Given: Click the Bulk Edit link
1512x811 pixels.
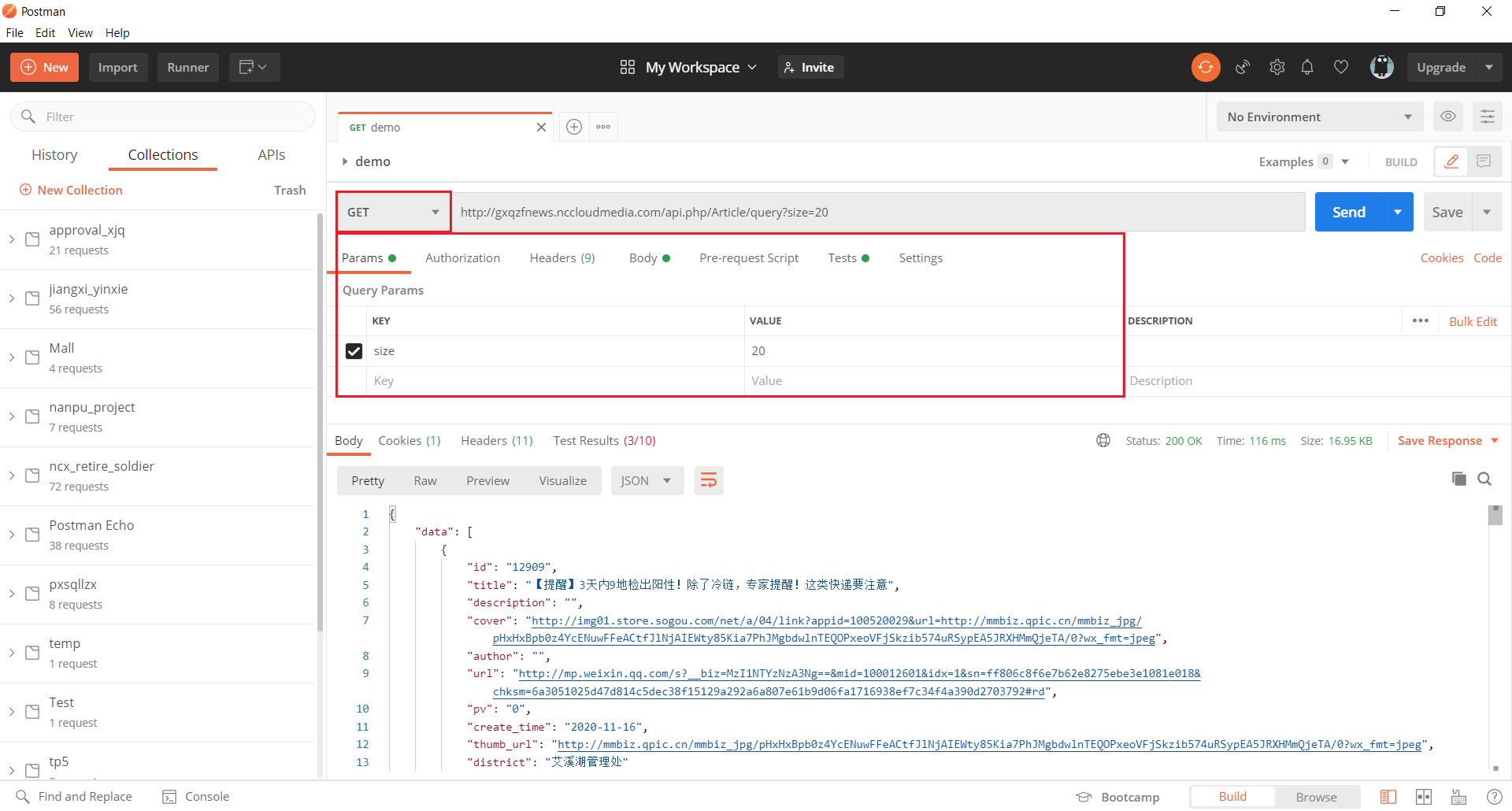Looking at the screenshot, I should coord(1473,321).
